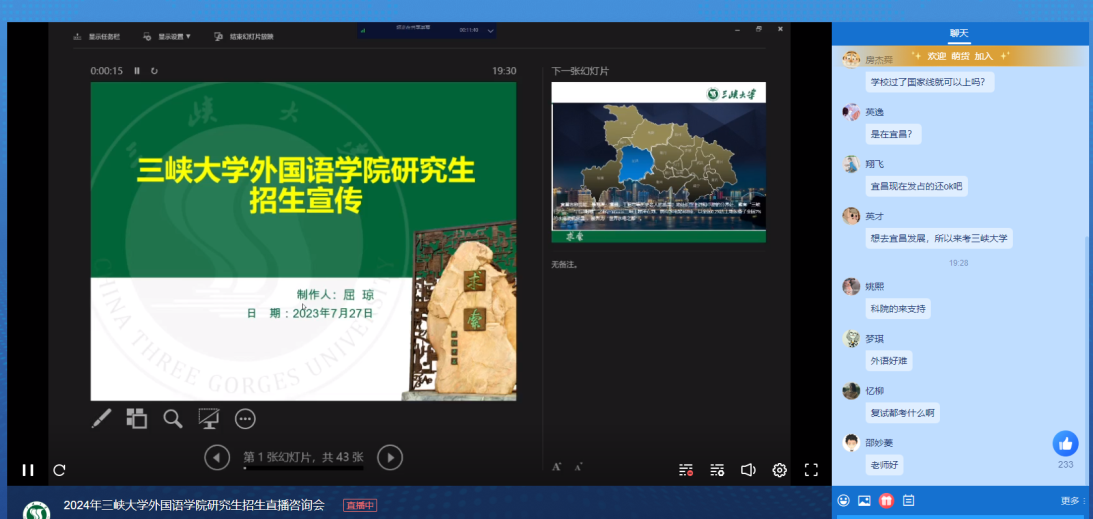Click the 无备注 notes area
1093x519 pixels.
(565, 264)
